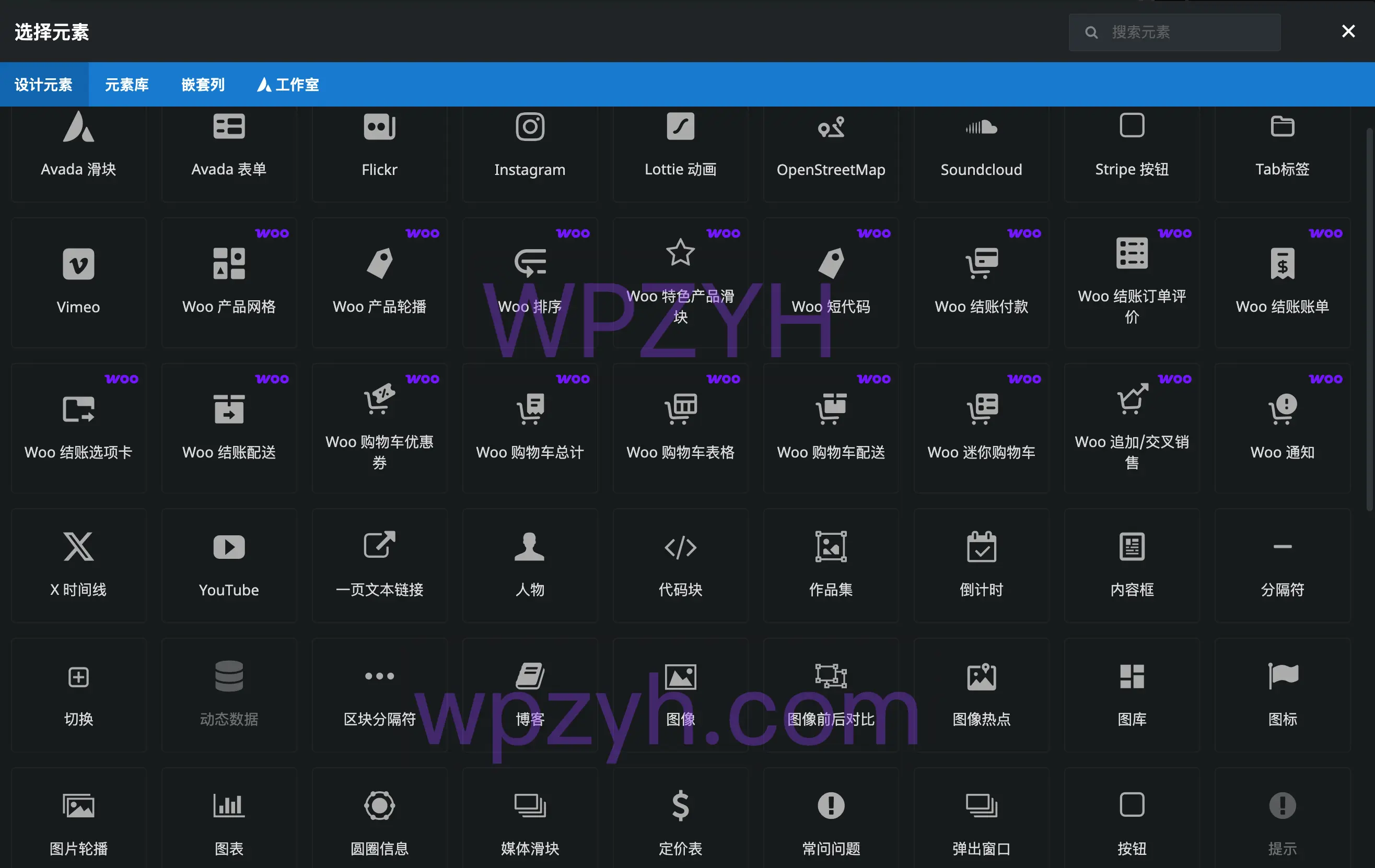Insert the 作品集 portfolio element
This screenshot has height=868, width=1375.
click(x=831, y=565)
